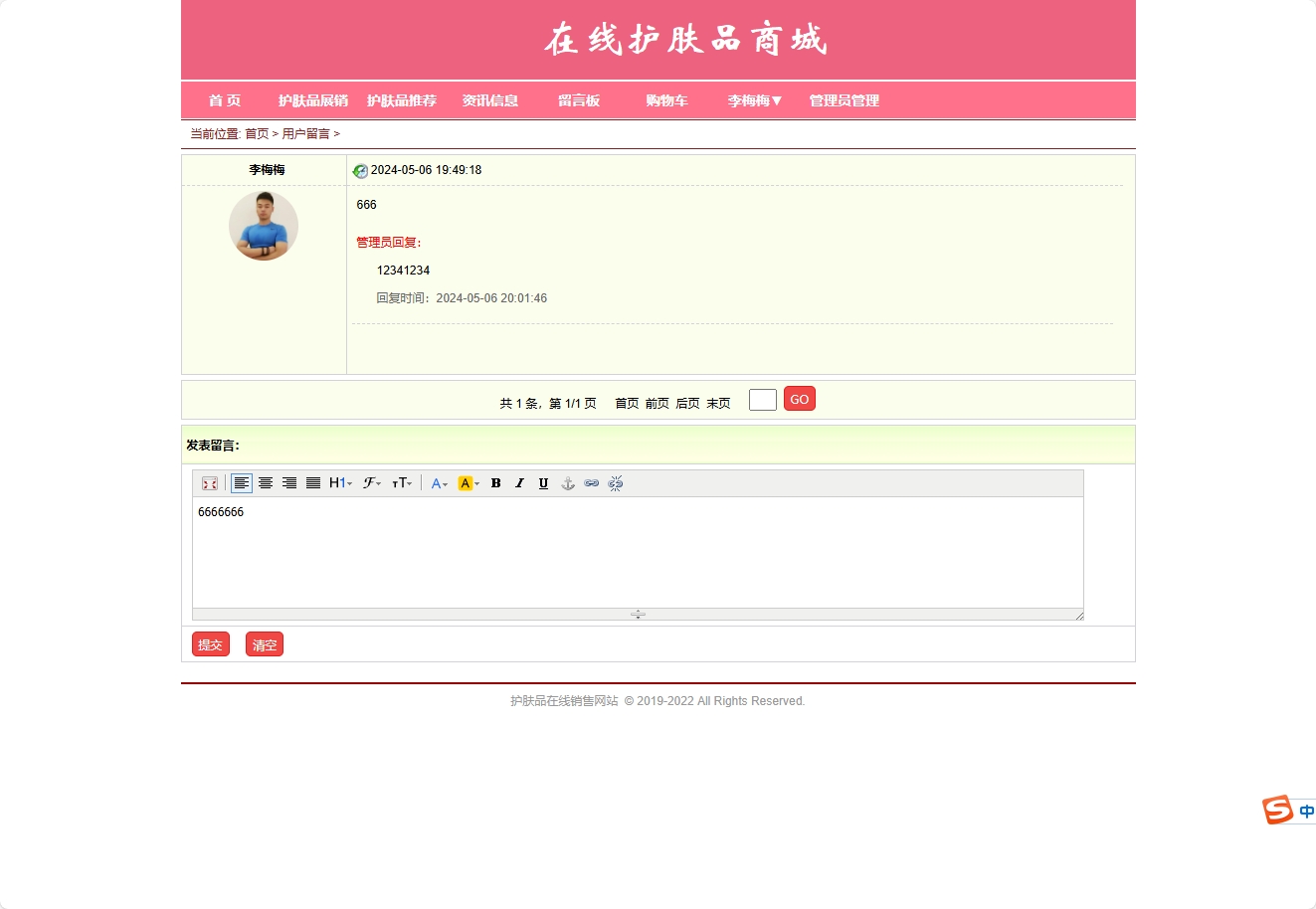Apply italic formatting in the editor toolbar

(x=519, y=483)
